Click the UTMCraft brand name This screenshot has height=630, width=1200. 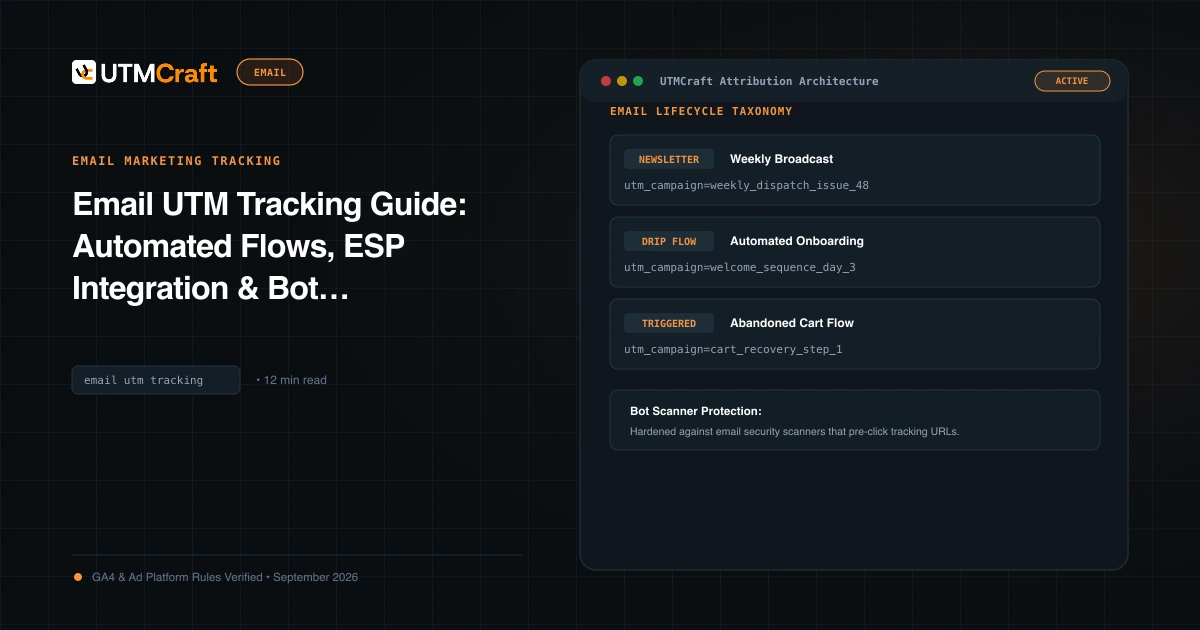[158, 73]
